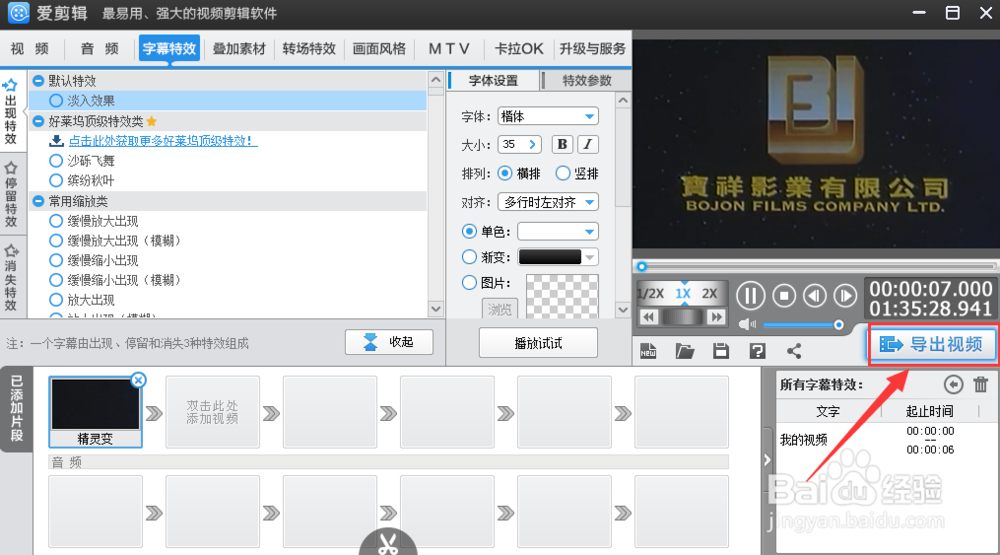Viewport: 1000px width, 555px height.
Task: Switch to the 音频 tab
Action: (99, 48)
